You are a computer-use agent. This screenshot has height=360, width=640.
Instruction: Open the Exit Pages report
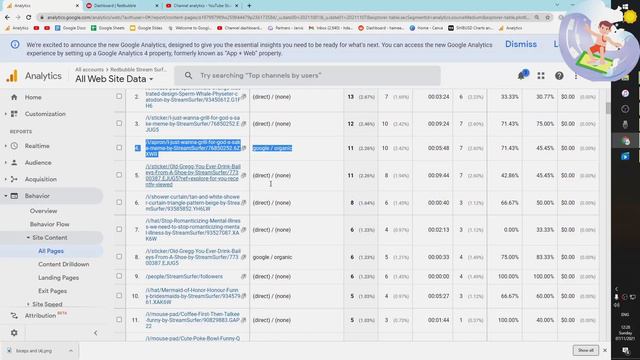tap(52, 291)
